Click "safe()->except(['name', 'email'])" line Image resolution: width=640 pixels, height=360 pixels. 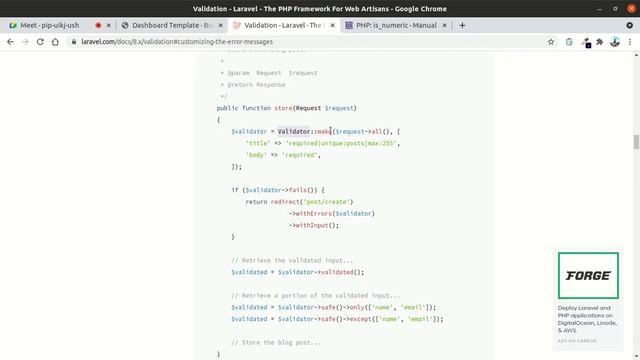point(382,319)
